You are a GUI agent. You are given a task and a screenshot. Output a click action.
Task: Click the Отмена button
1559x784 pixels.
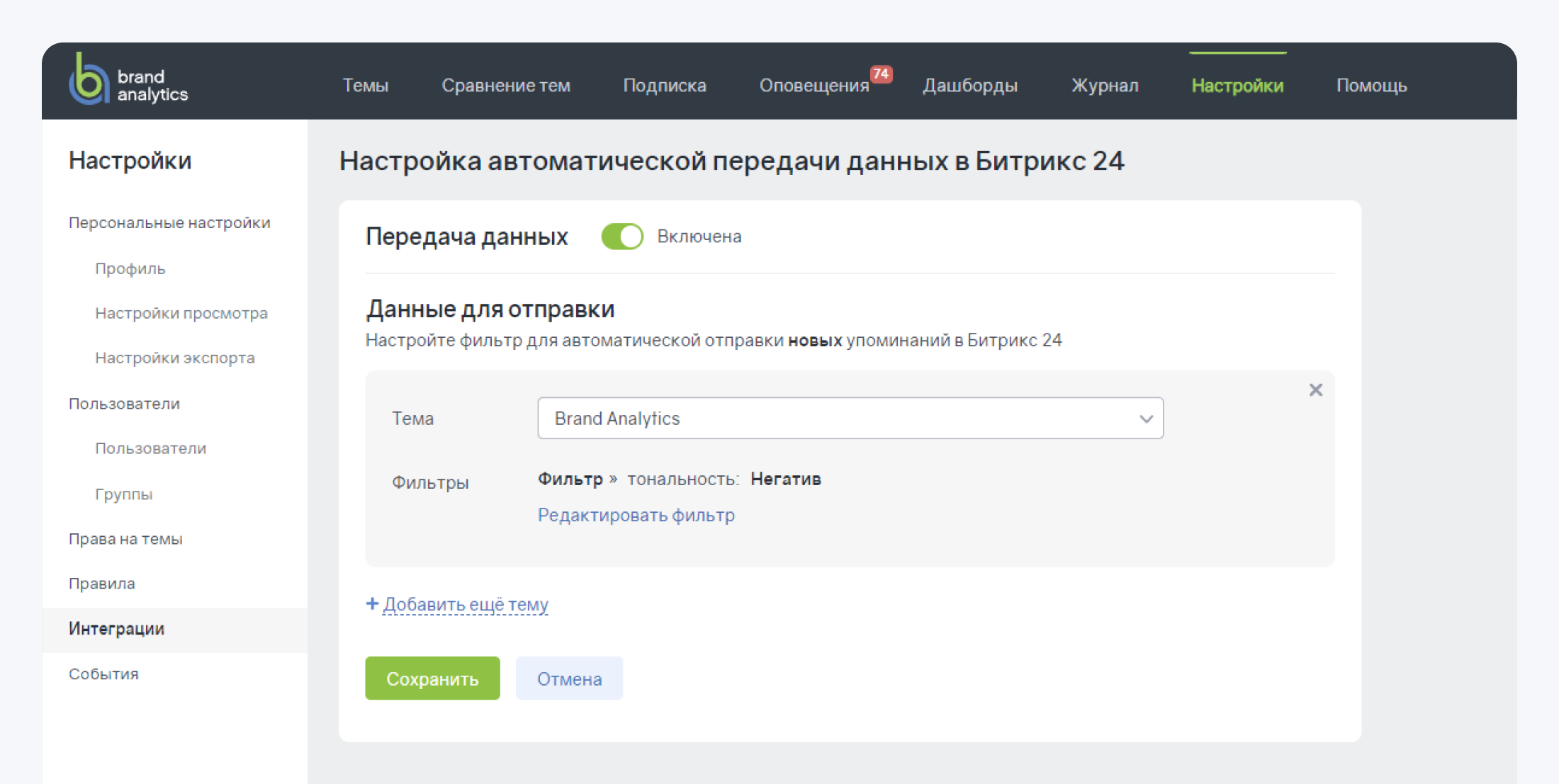pyautogui.click(x=569, y=678)
